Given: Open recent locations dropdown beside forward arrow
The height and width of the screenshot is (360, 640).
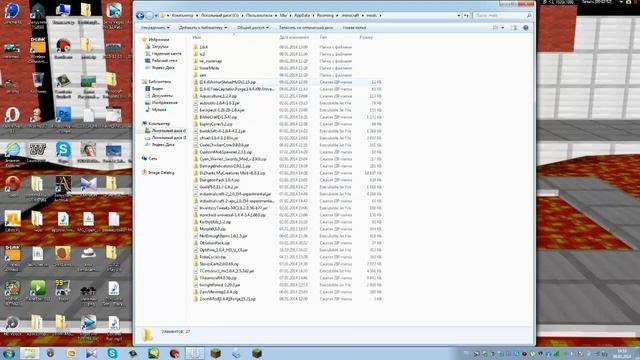Looking at the screenshot, I should pyautogui.click(x=156, y=16).
